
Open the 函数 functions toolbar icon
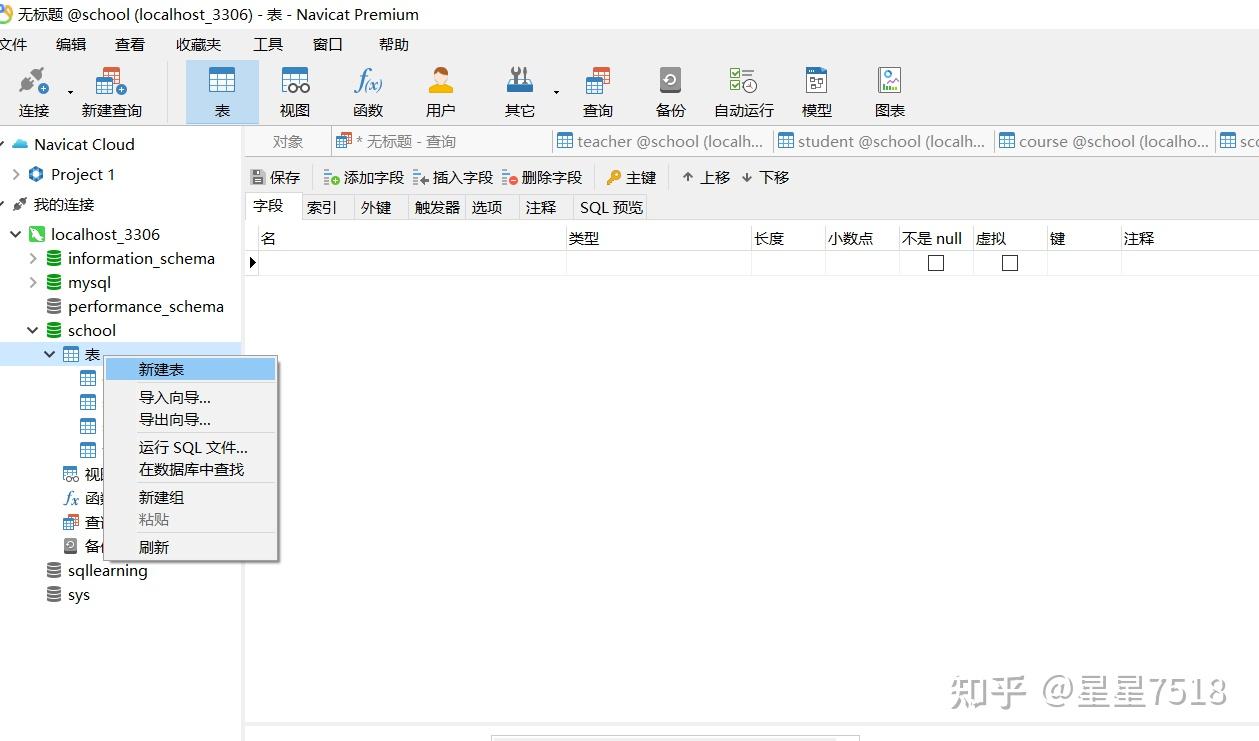pos(368,92)
